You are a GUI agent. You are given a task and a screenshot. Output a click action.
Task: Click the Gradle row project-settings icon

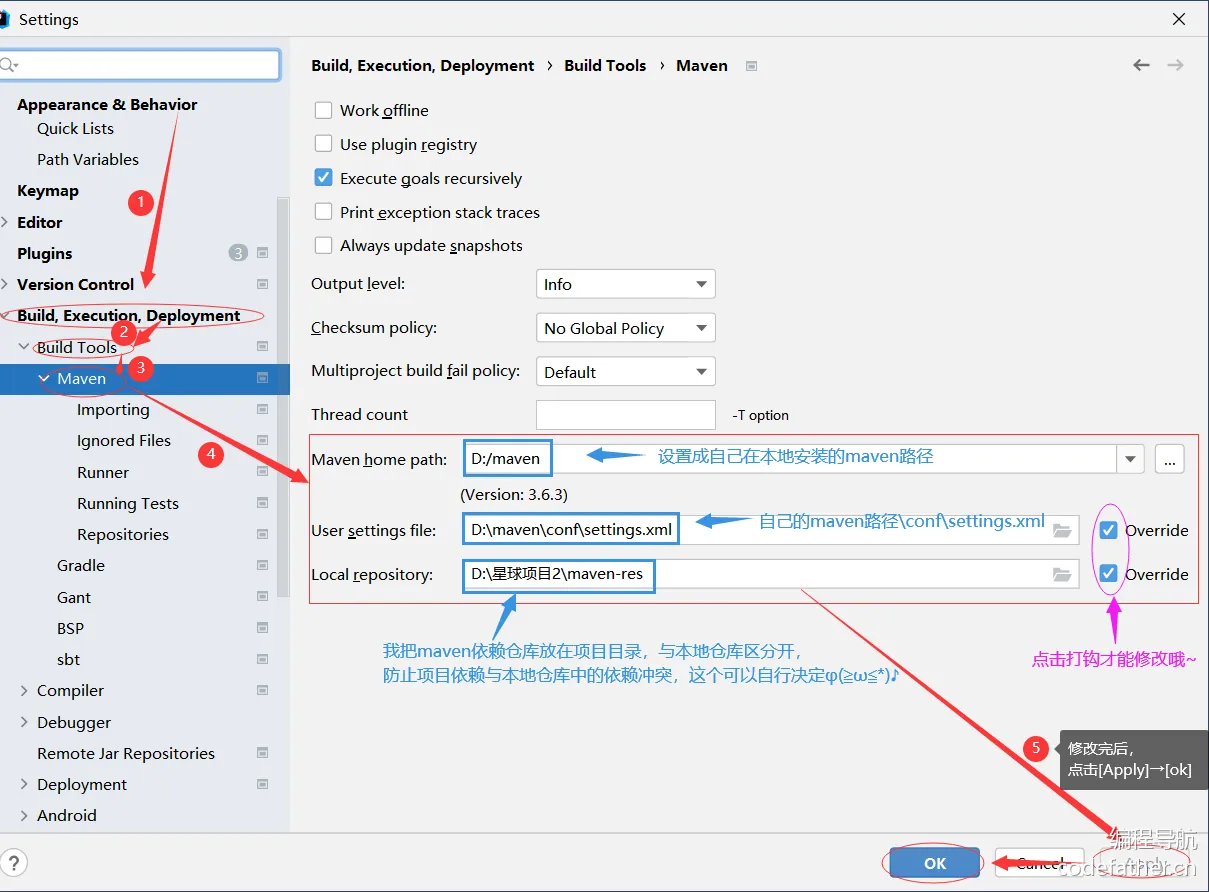click(262, 565)
